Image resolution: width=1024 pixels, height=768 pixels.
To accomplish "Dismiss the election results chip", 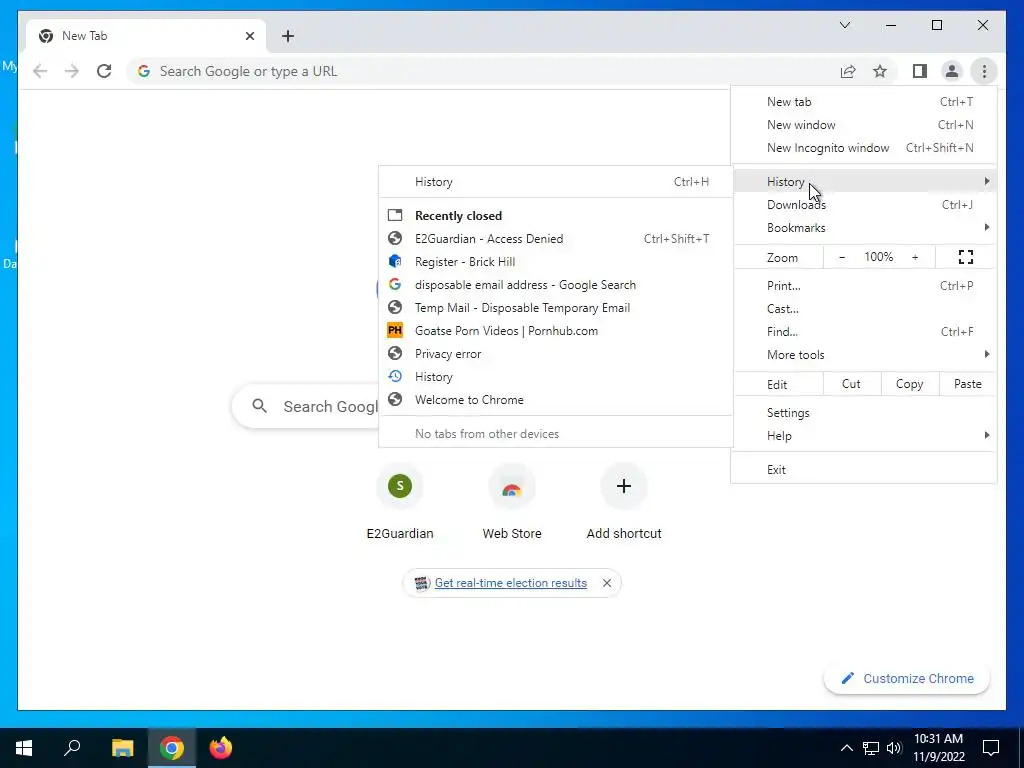I will coord(607,583).
